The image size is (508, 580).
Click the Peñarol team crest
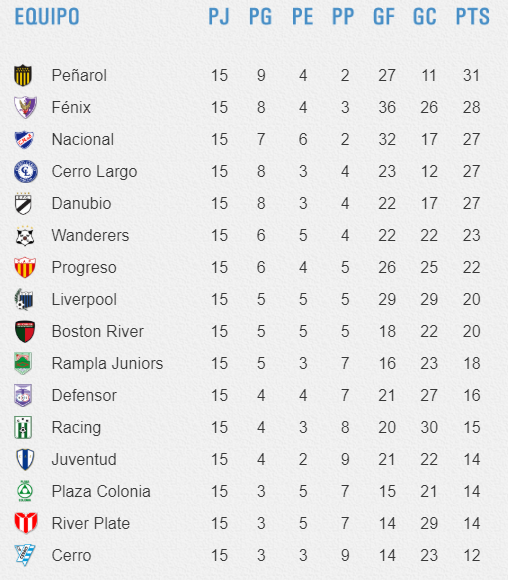[23, 75]
